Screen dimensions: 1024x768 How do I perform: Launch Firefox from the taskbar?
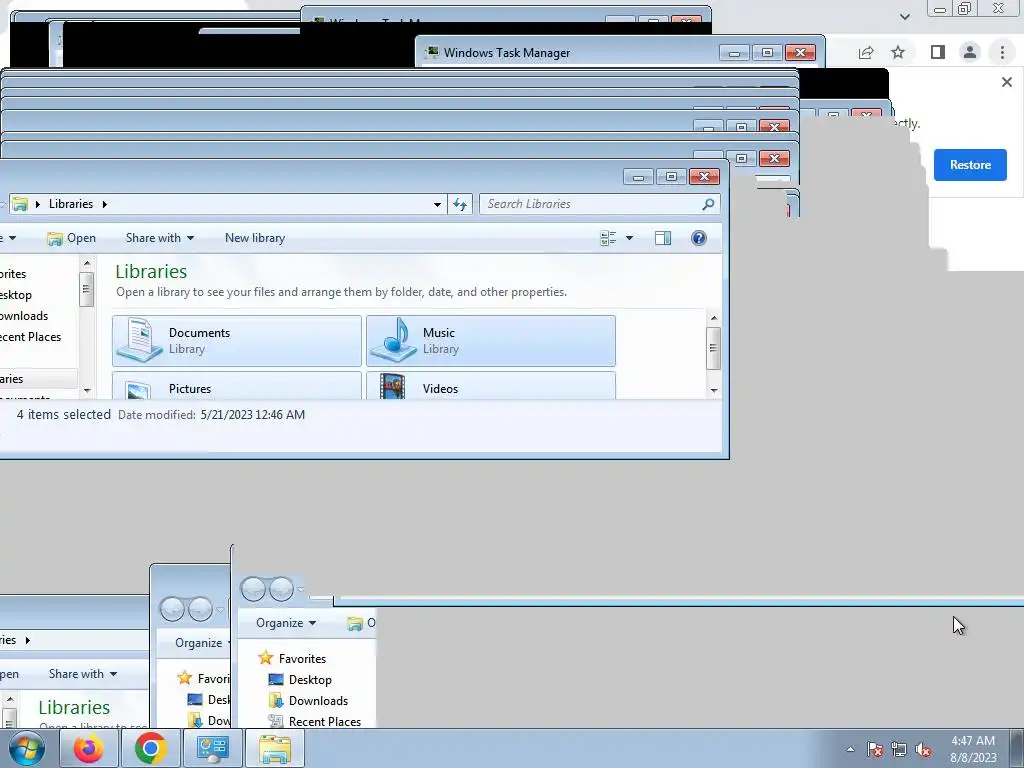point(88,748)
